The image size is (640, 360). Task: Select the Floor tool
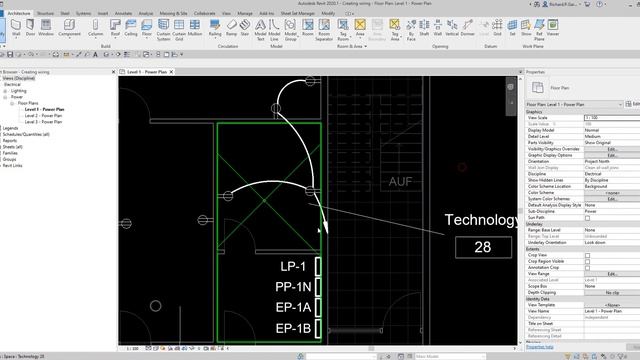pyautogui.click(x=147, y=28)
